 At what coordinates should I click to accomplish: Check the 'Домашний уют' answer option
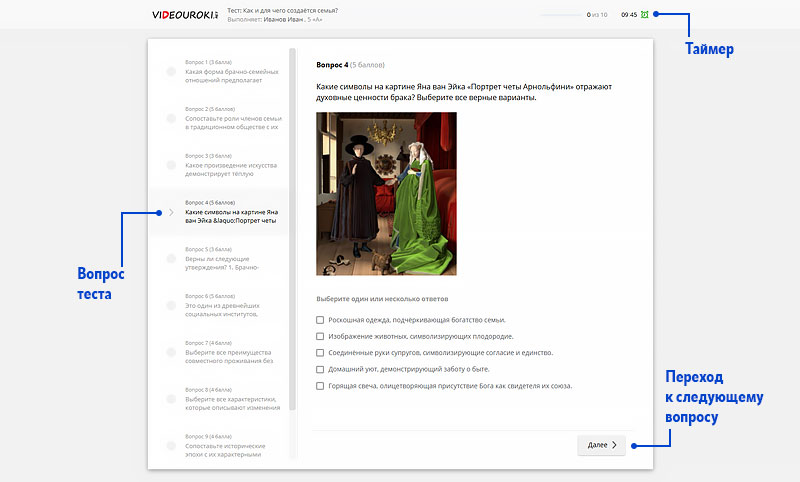click(320, 369)
